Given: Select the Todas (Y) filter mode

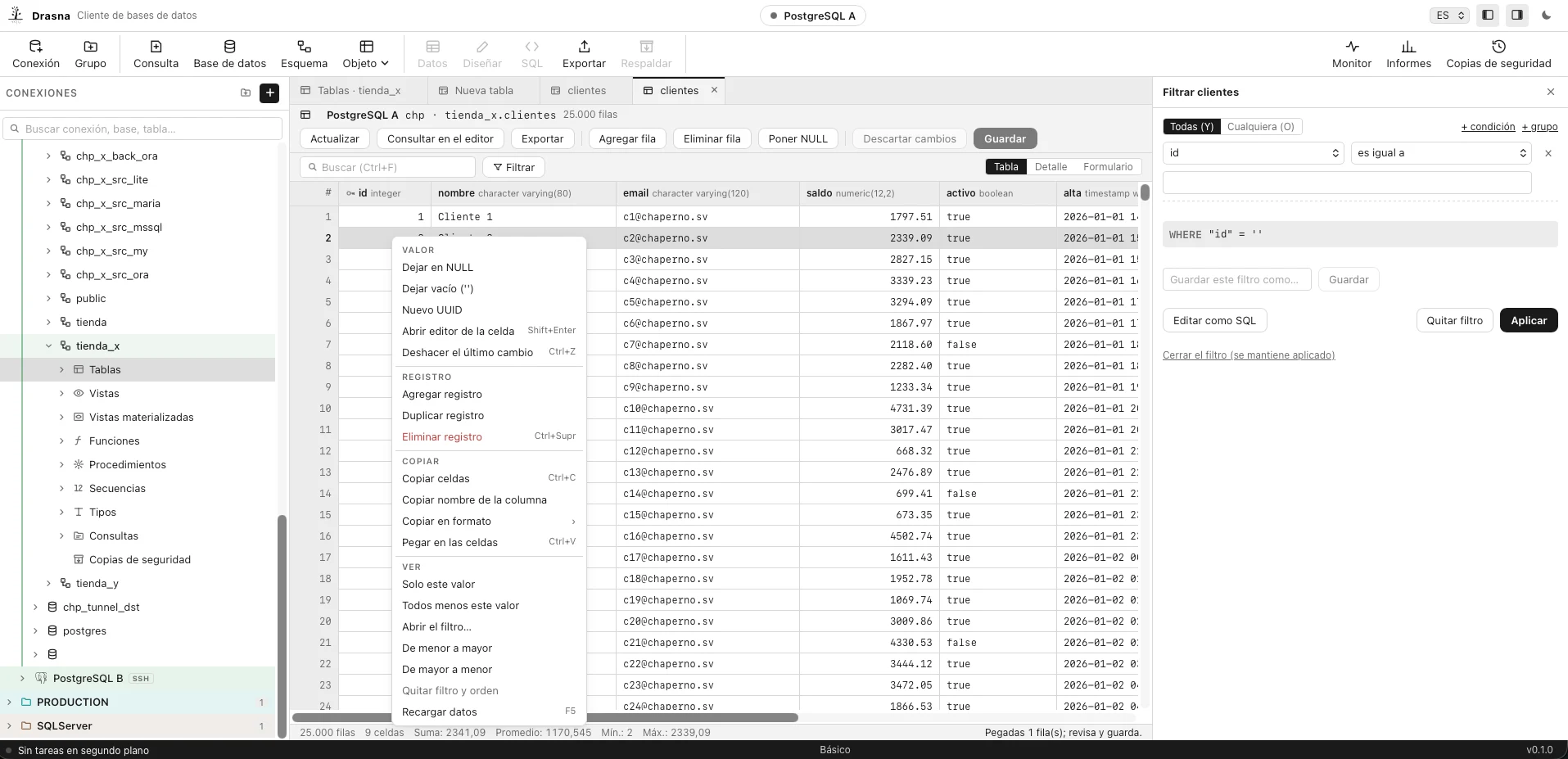Looking at the screenshot, I should 1191,127.
